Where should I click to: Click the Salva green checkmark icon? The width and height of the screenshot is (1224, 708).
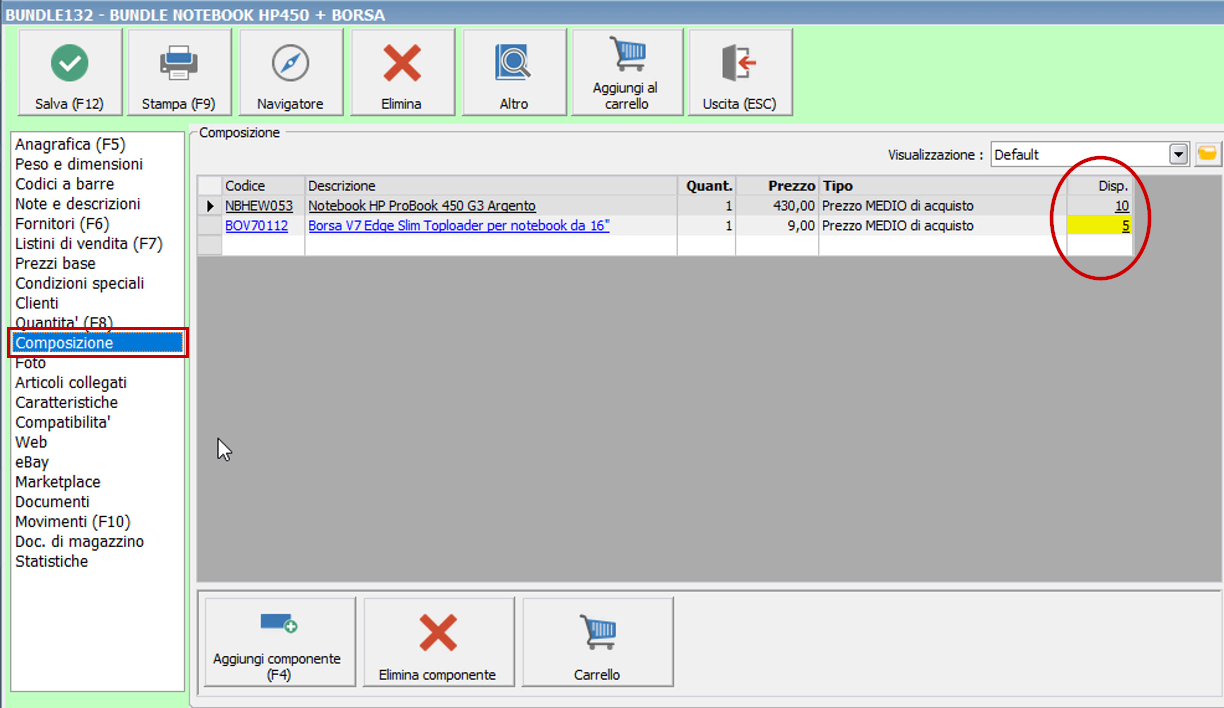click(x=69, y=64)
